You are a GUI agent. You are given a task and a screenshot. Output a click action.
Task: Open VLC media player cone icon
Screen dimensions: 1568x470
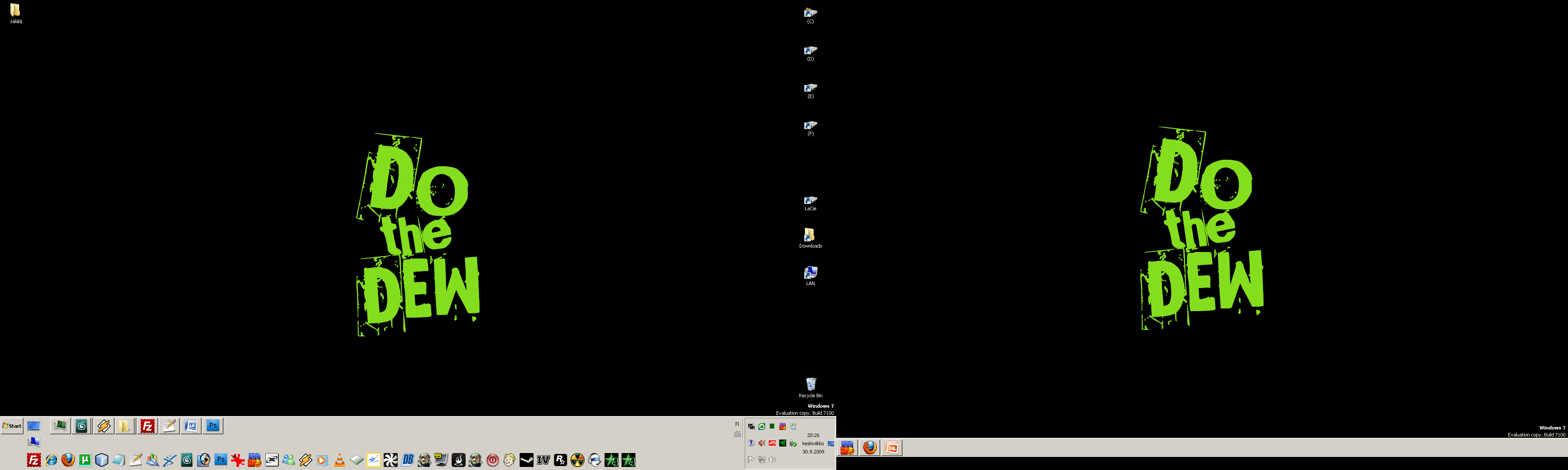[x=340, y=460]
